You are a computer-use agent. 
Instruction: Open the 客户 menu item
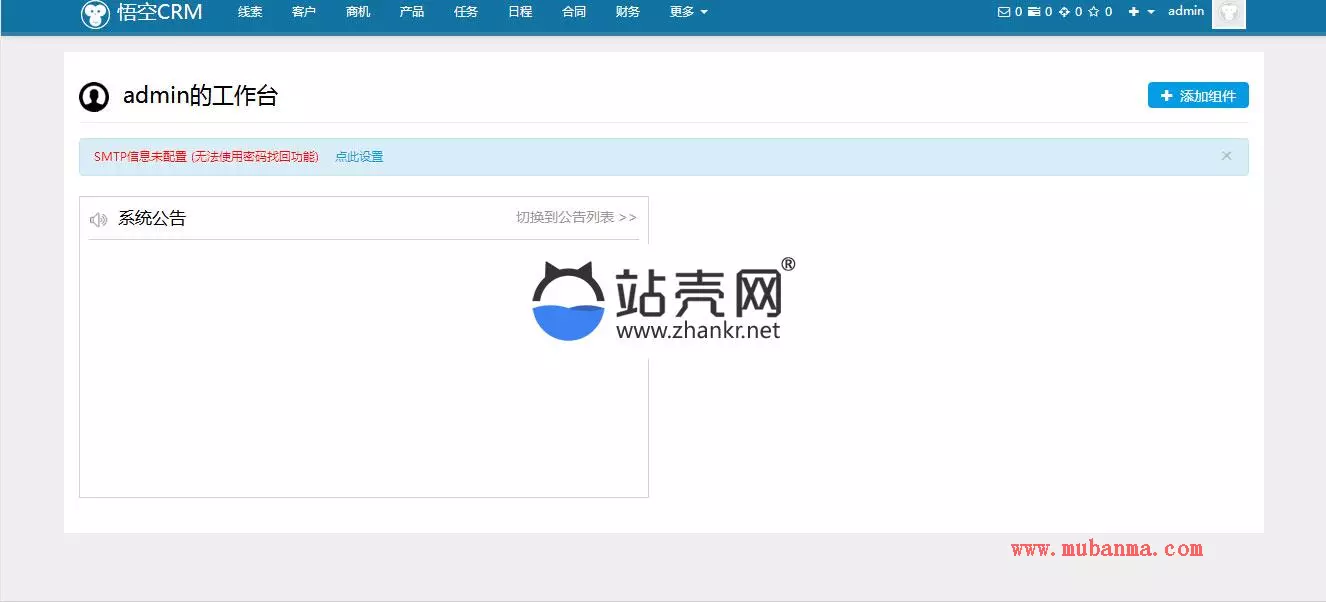[304, 12]
